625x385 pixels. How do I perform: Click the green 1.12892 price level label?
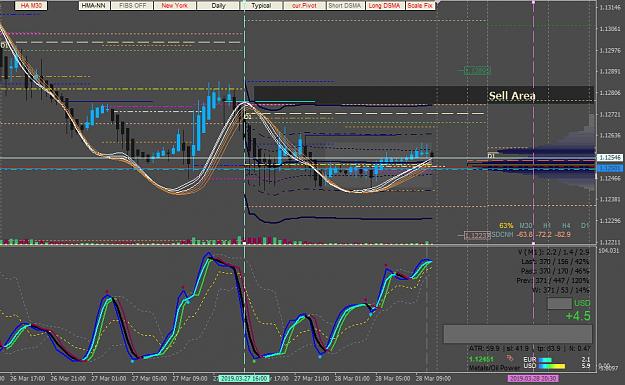point(477,71)
